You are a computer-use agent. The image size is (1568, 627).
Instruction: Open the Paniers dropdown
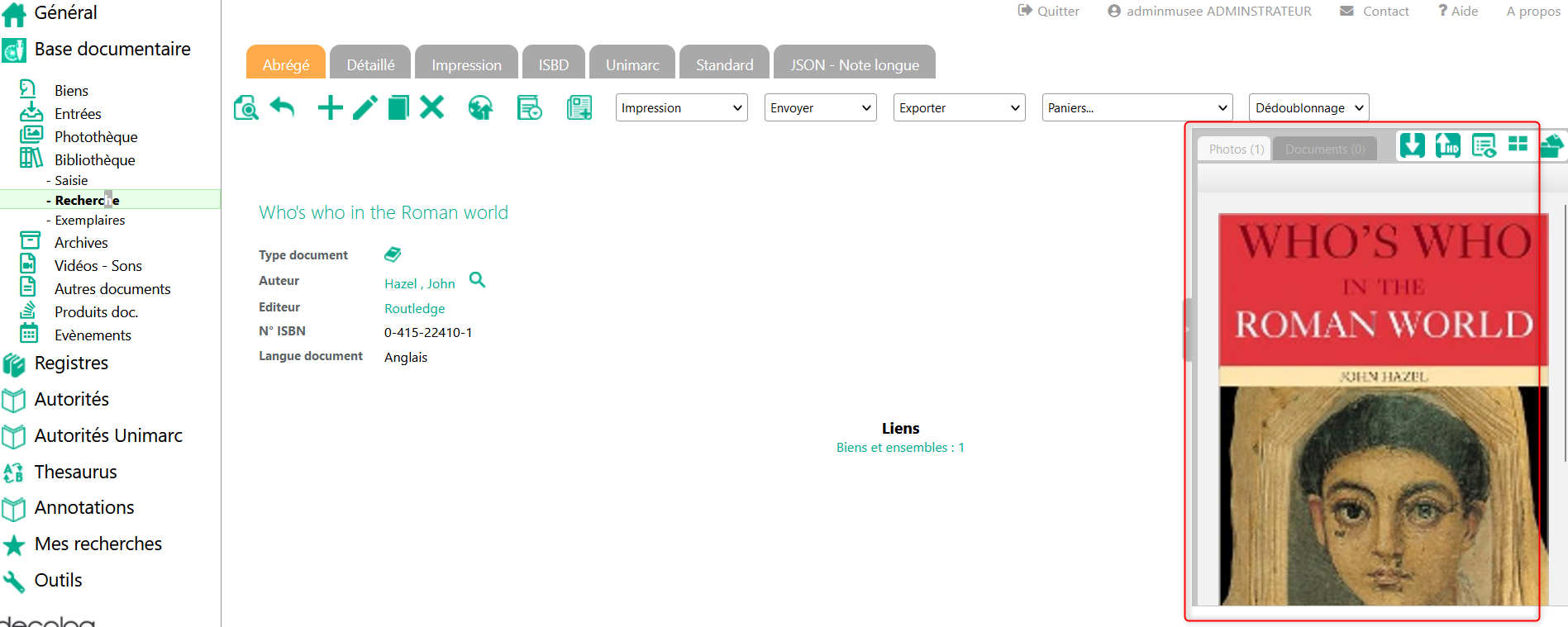click(1137, 107)
